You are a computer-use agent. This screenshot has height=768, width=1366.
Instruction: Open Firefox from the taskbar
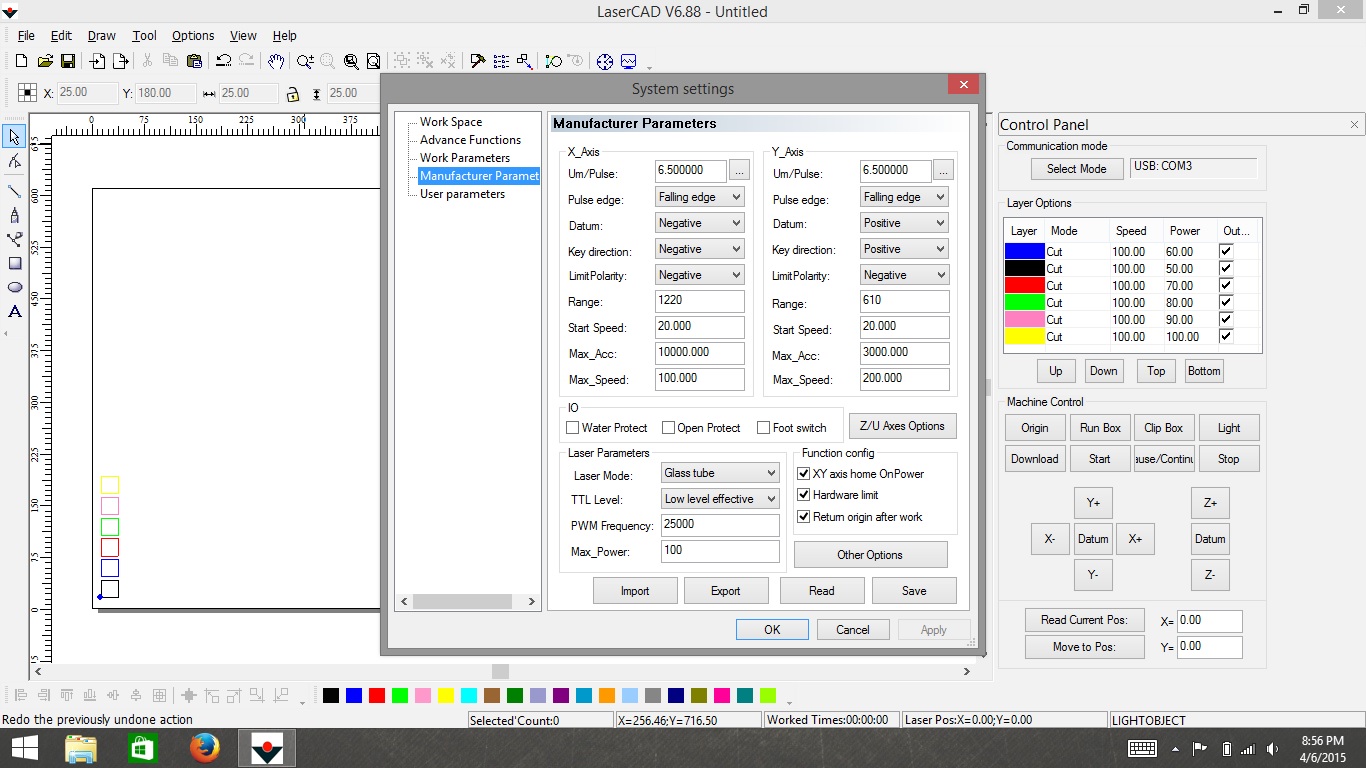[x=204, y=747]
